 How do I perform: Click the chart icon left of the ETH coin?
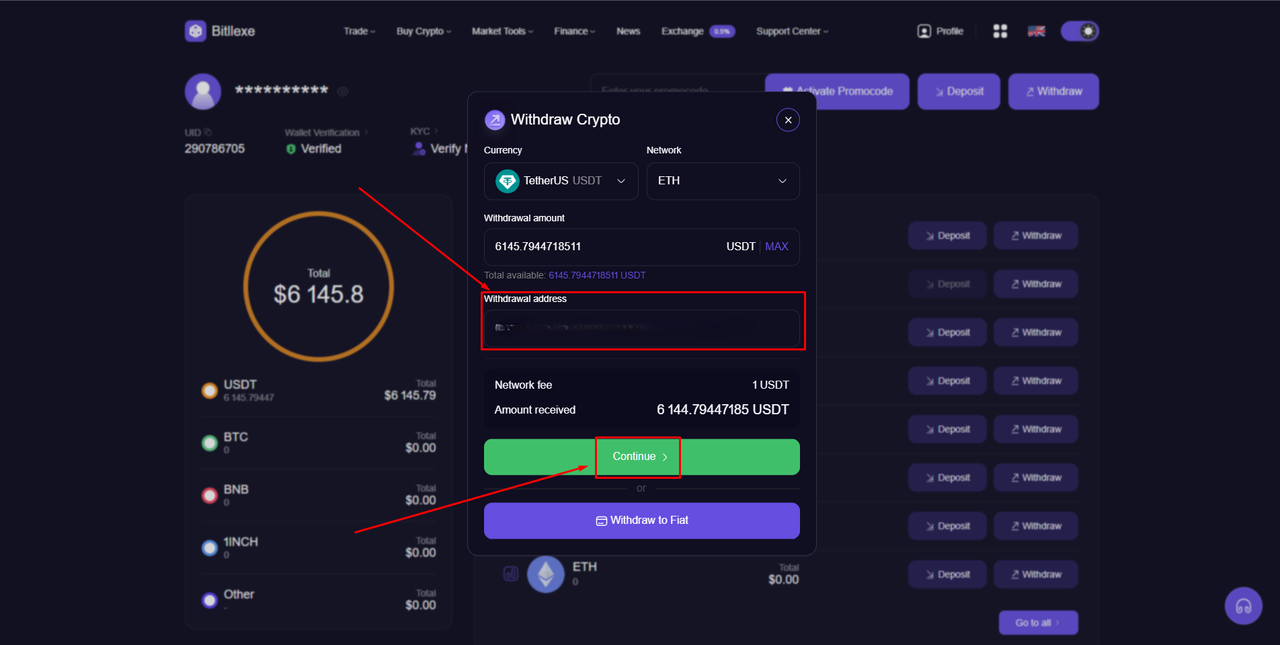coord(510,574)
